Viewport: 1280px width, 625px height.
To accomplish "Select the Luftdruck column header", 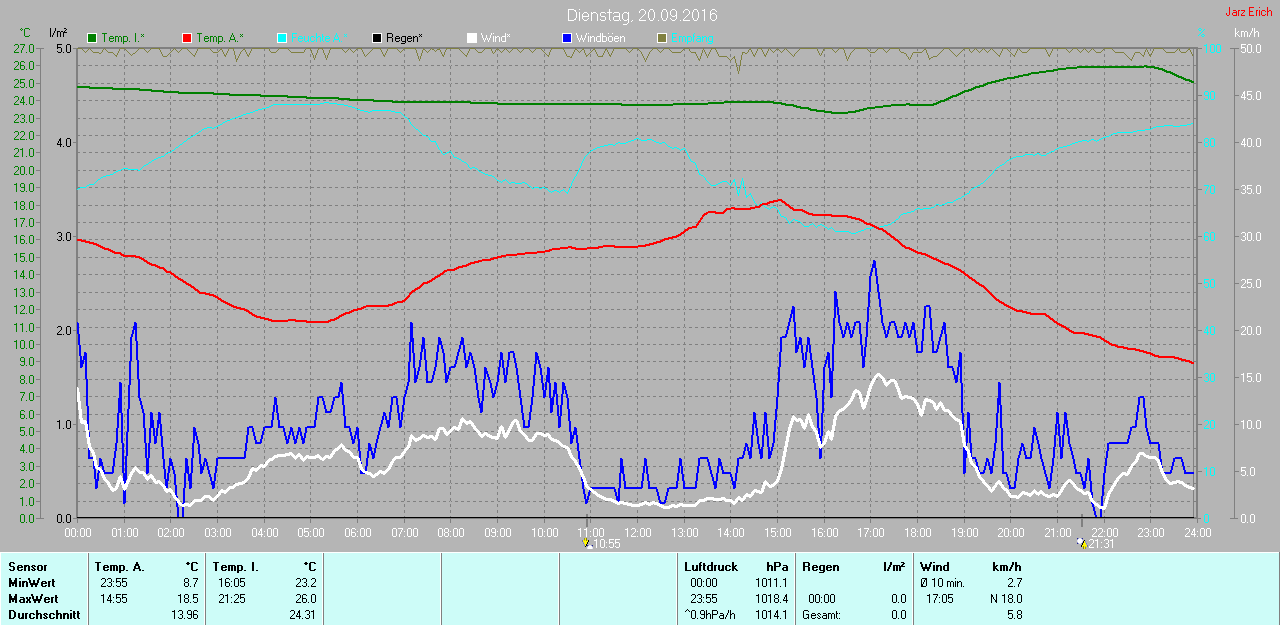I will 711,567.
